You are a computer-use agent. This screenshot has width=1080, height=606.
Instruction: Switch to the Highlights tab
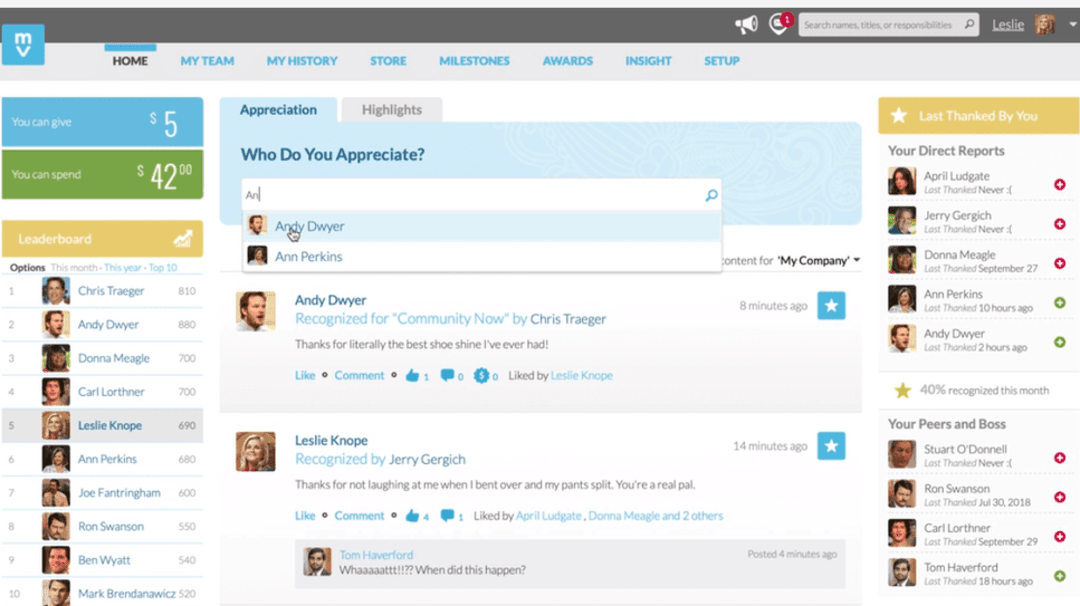coord(391,110)
